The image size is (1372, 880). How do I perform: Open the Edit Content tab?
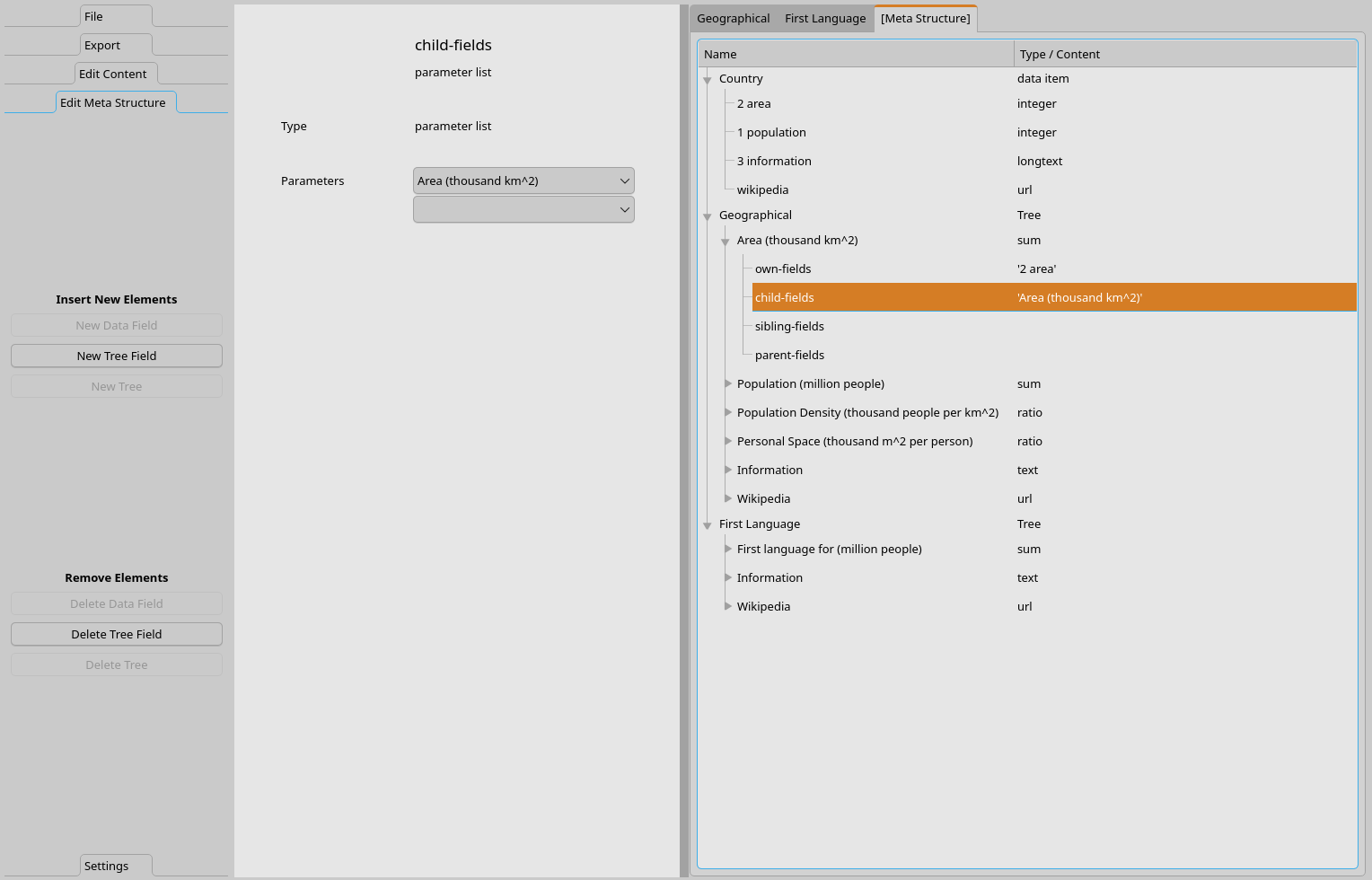point(113,74)
